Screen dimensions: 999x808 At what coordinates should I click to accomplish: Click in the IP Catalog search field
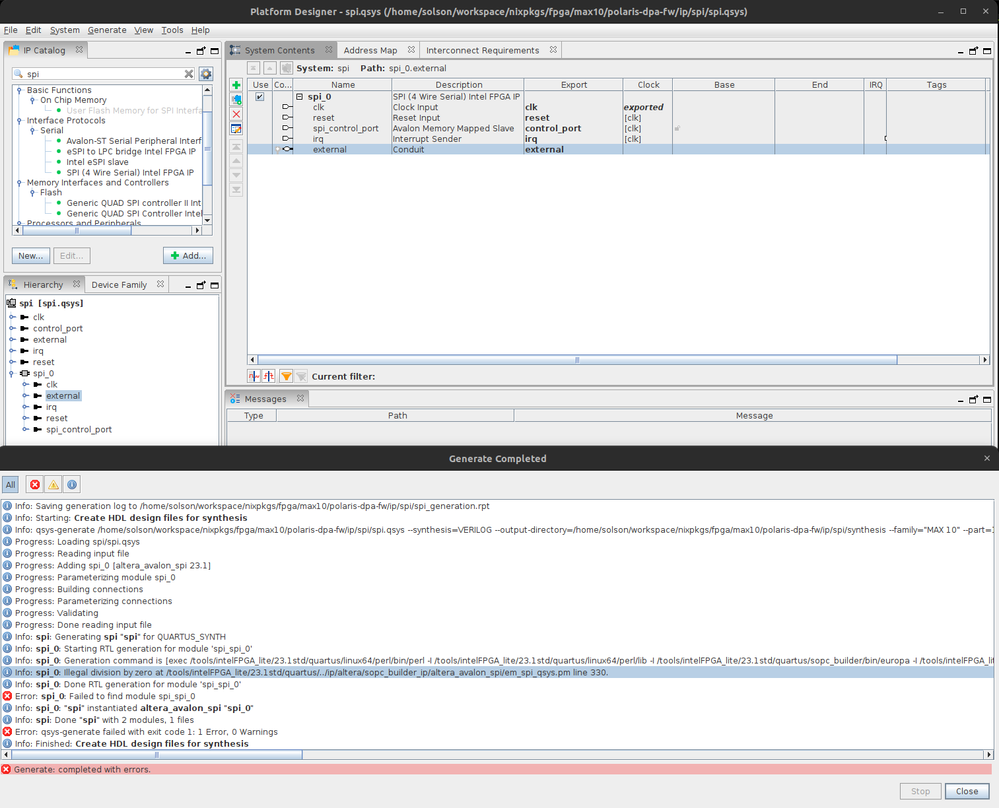coord(104,74)
